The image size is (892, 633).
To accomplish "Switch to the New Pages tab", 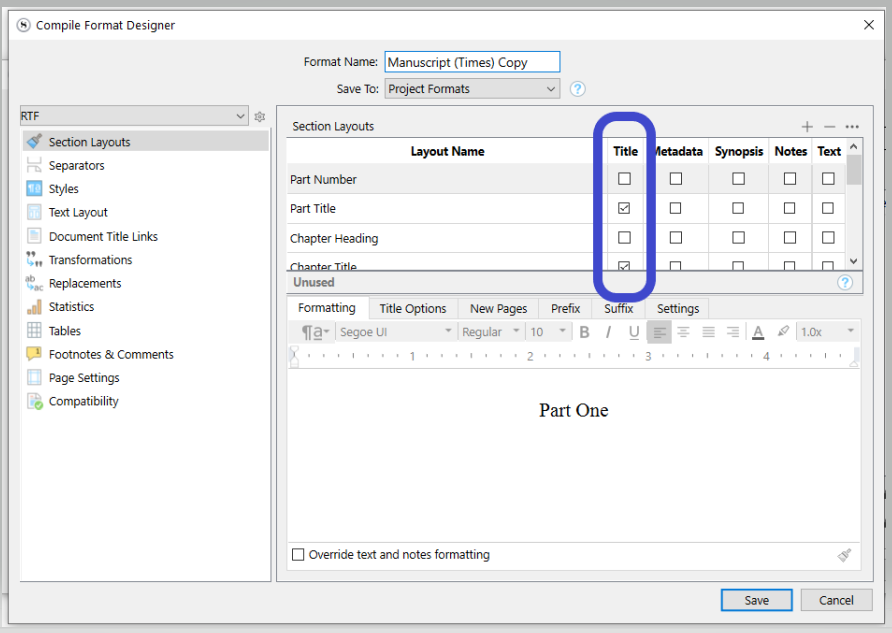I will pyautogui.click(x=498, y=308).
